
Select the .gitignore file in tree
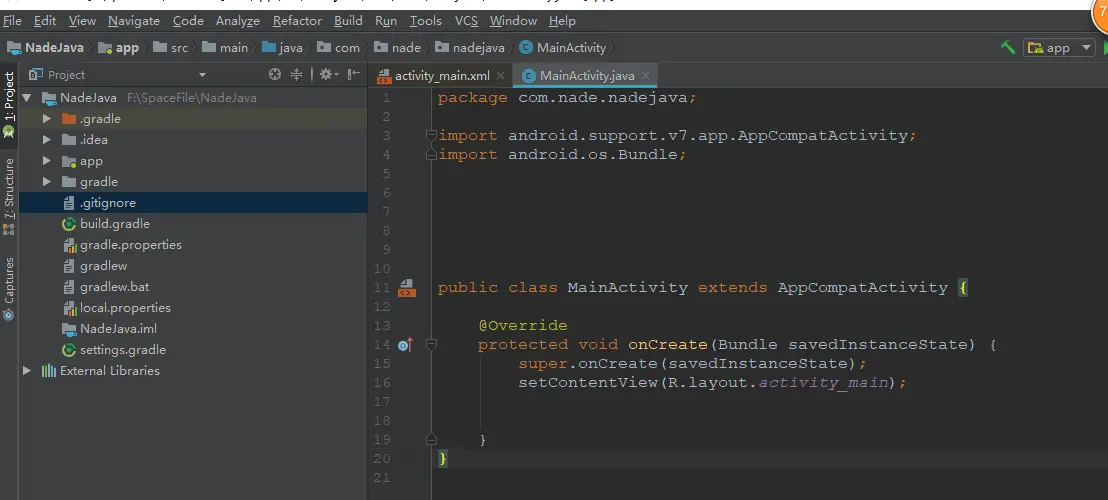(x=193, y=203)
